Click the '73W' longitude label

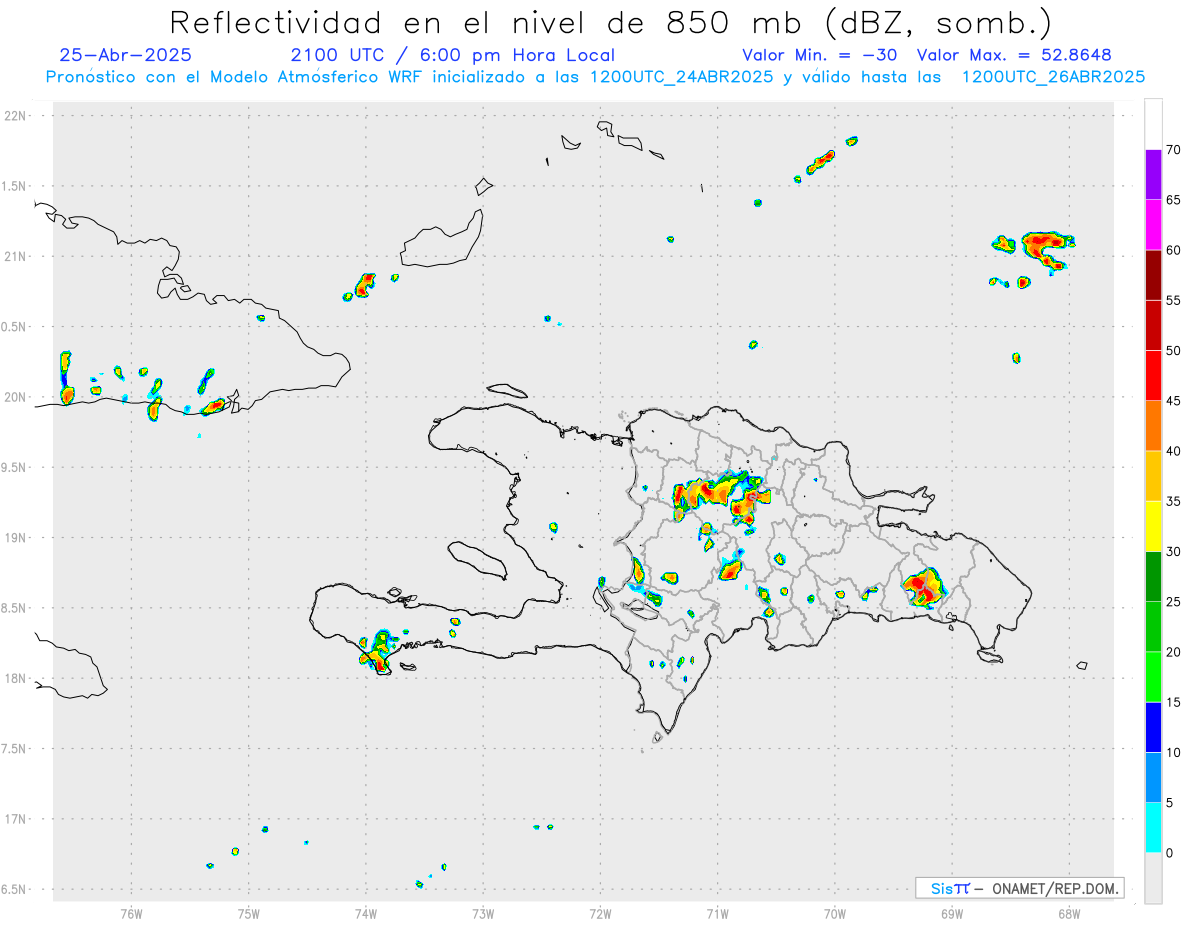click(483, 913)
